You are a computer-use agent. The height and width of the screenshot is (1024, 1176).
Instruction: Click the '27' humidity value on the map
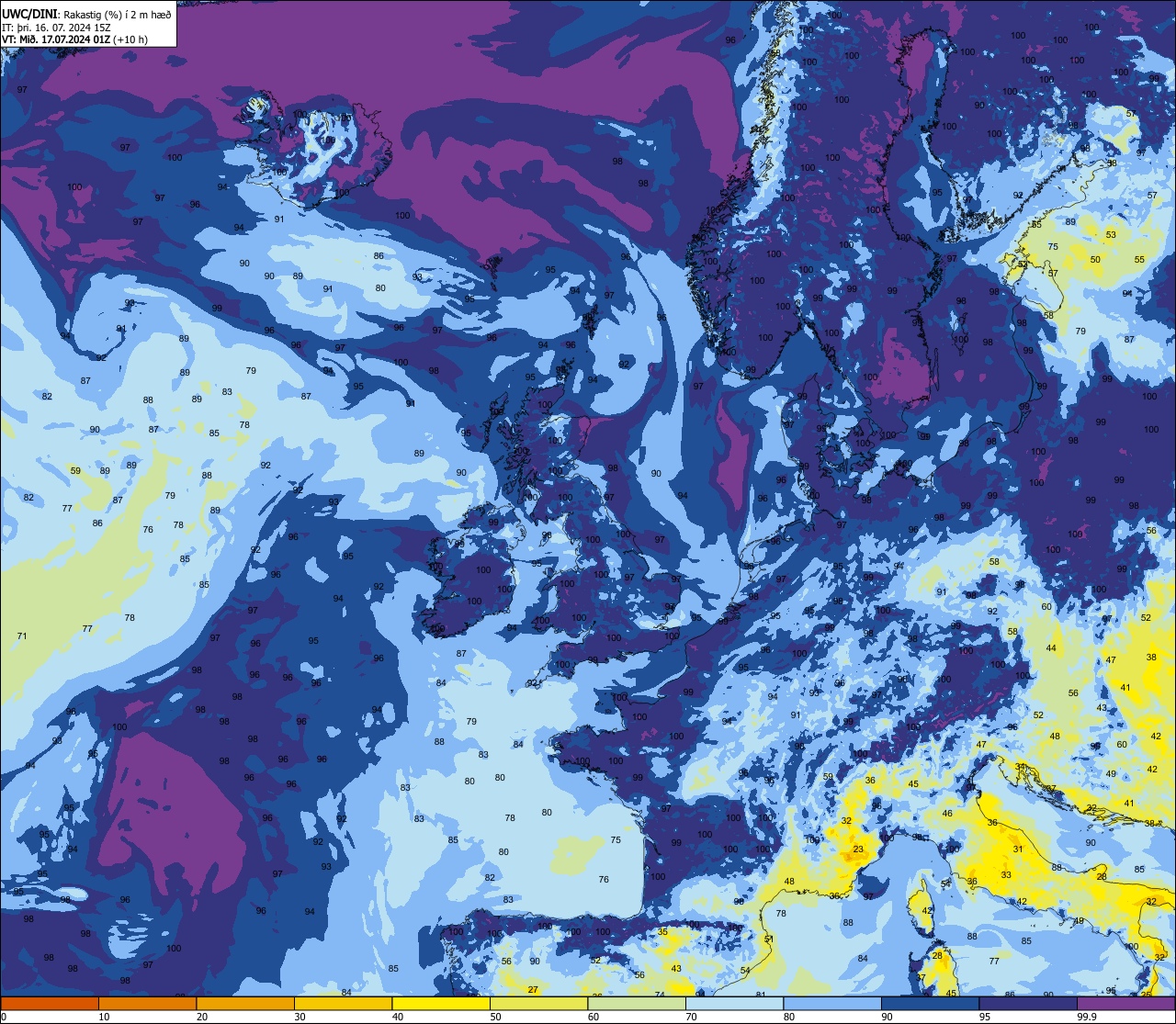(533, 989)
